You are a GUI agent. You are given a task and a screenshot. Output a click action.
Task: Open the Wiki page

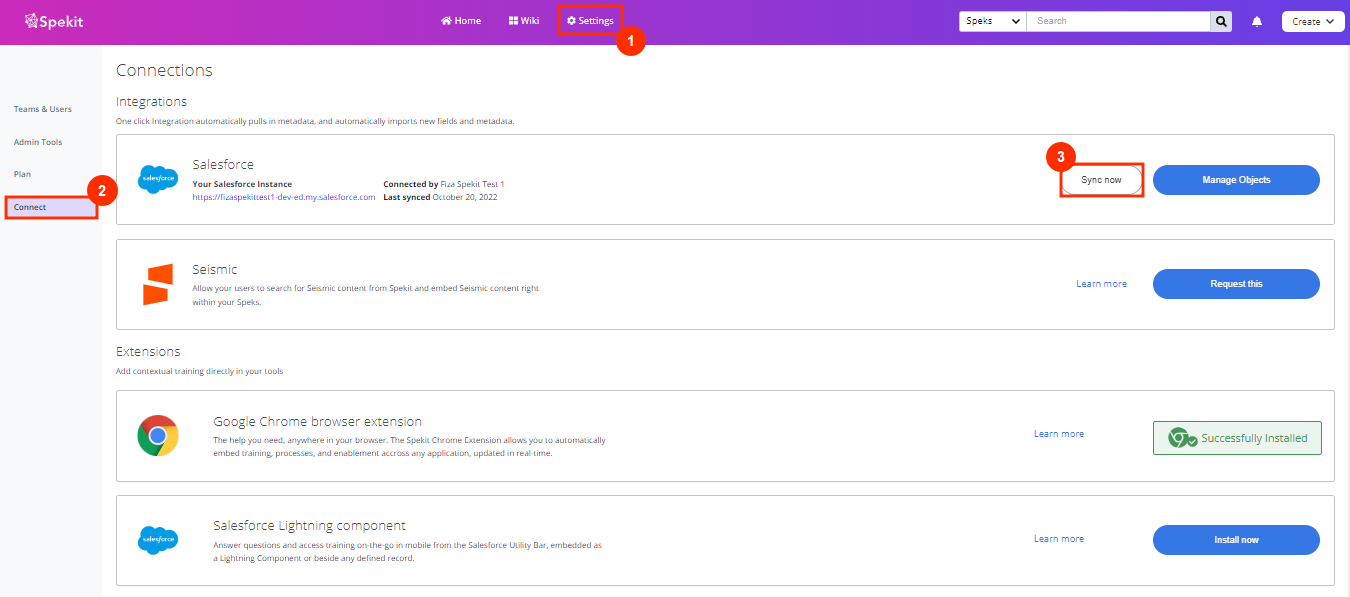click(524, 21)
